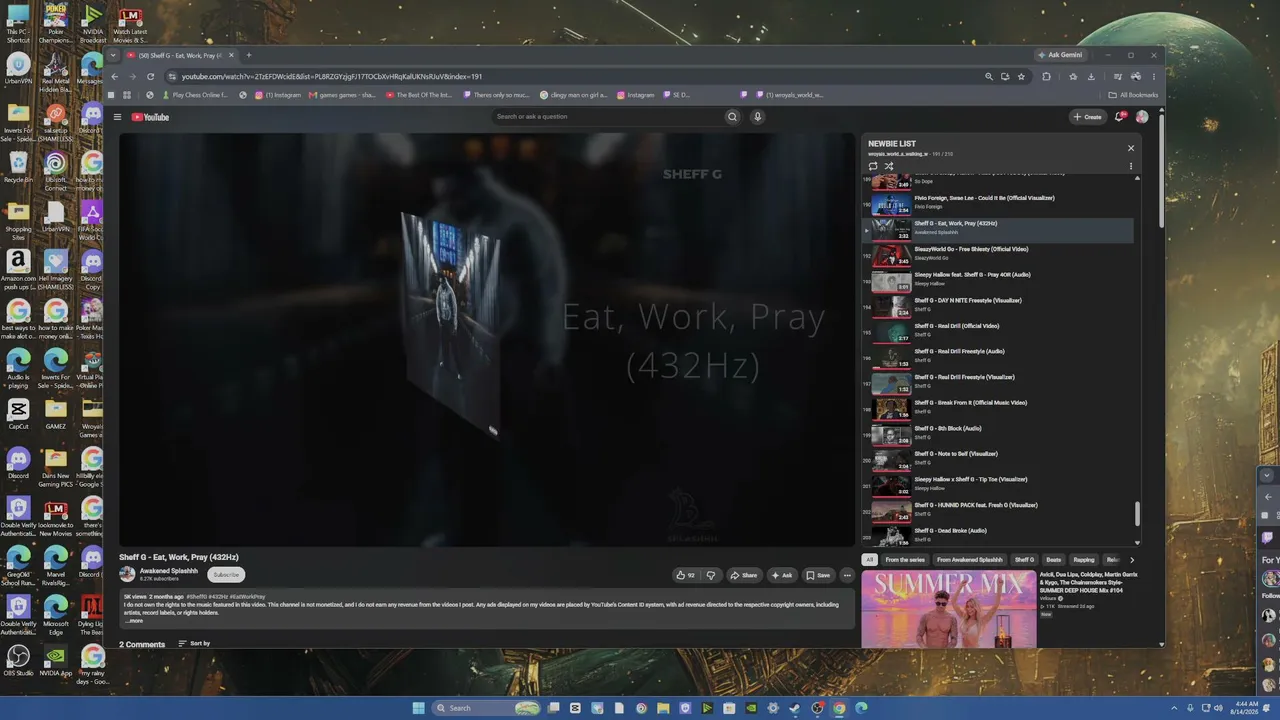Open All Bookmarks folder

coord(1133,95)
